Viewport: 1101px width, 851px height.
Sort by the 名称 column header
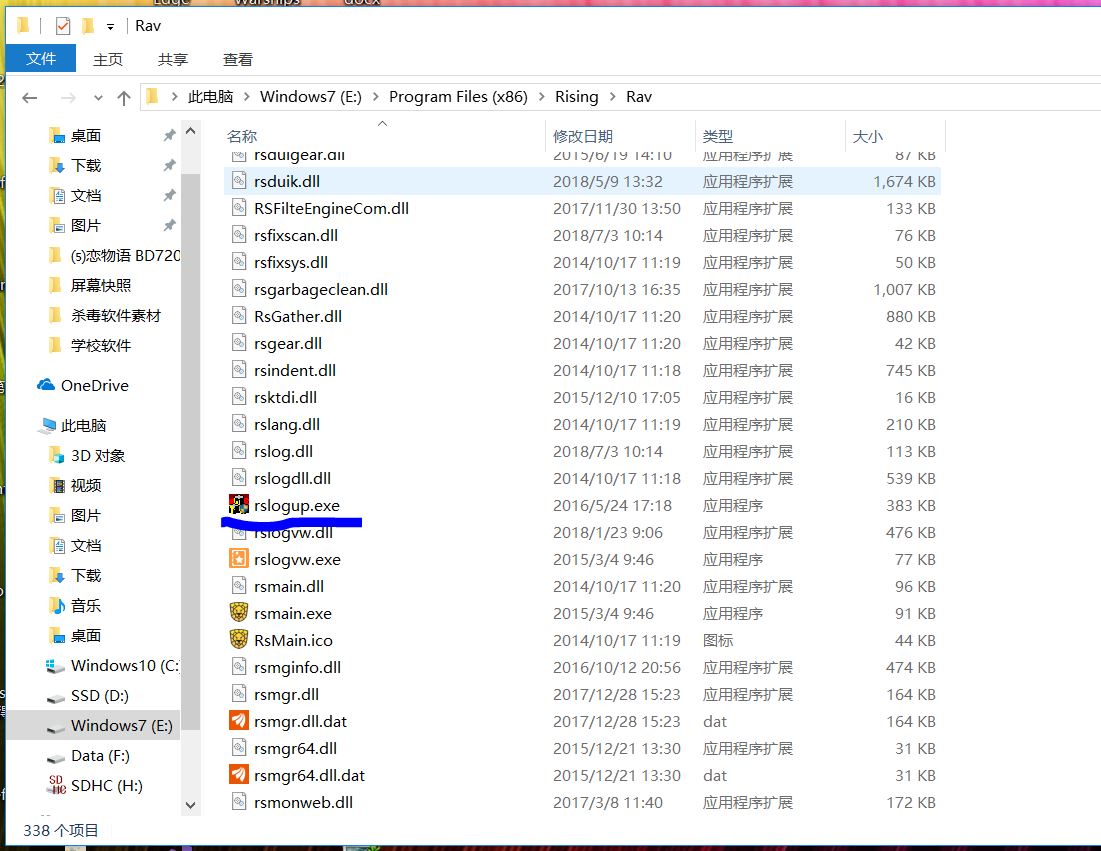click(x=383, y=136)
